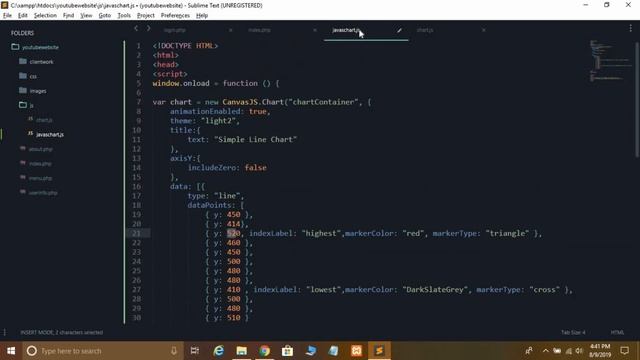Open the People icon in system tray

click(x=529, y=351)
